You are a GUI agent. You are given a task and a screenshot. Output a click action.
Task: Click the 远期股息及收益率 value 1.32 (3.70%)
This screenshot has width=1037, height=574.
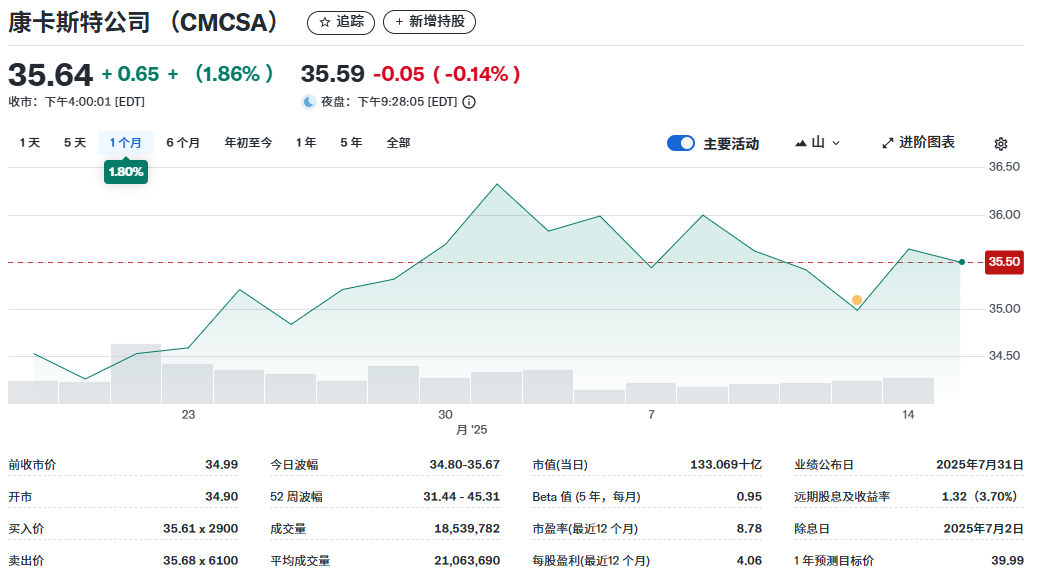coord(982,497)
